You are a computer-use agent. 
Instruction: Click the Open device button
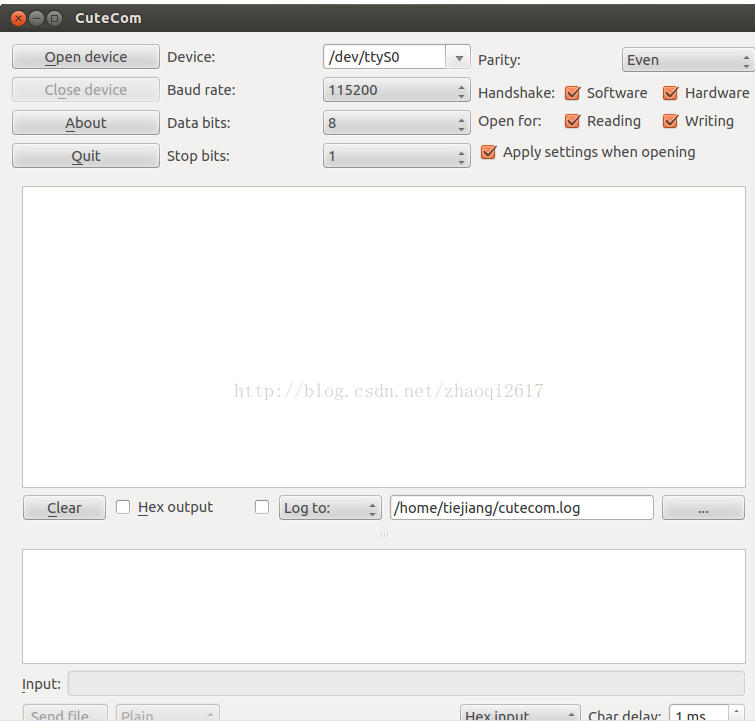click(86, 57)
